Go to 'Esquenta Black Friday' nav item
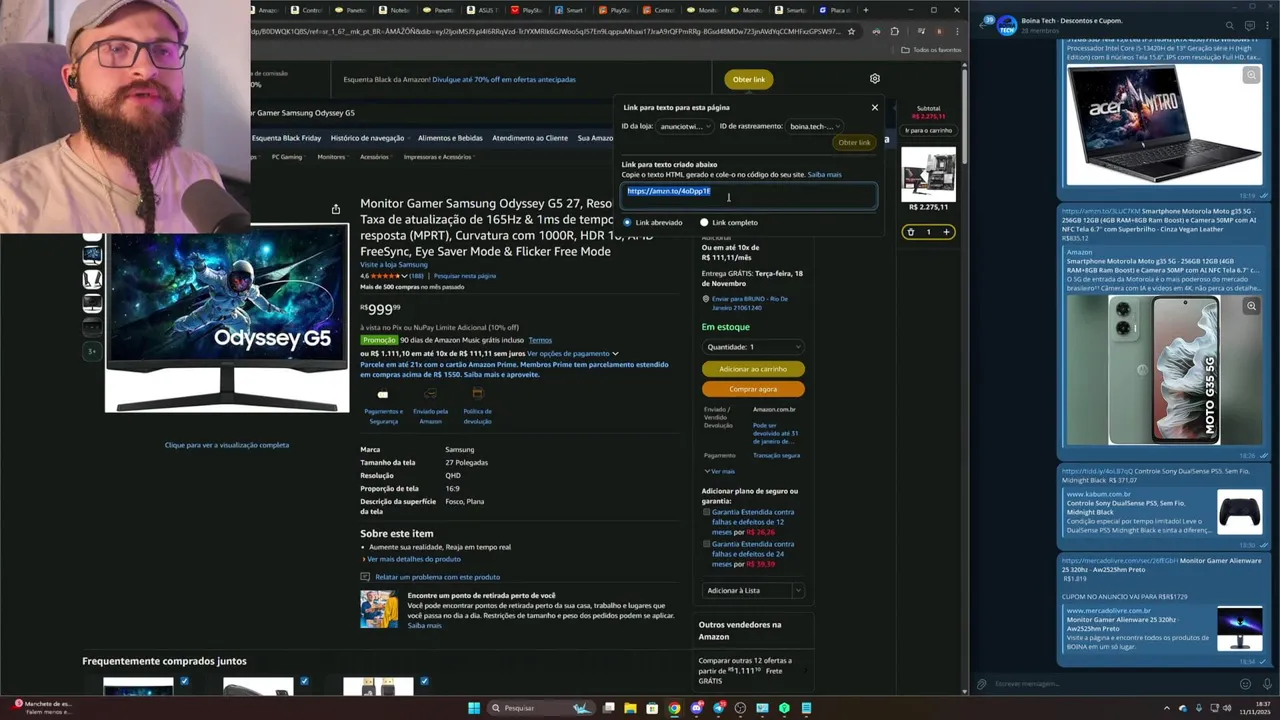Viewport: 1280px width, 720px height. [x=286, y=138]
